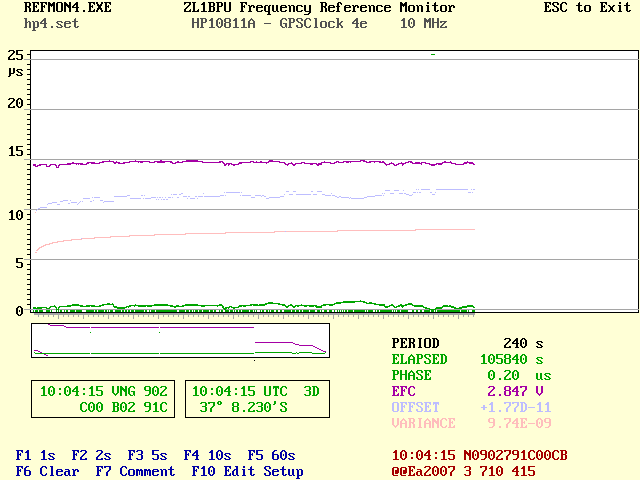Select the F4 10s period option
640x480 pixels.
pos(207,455)
